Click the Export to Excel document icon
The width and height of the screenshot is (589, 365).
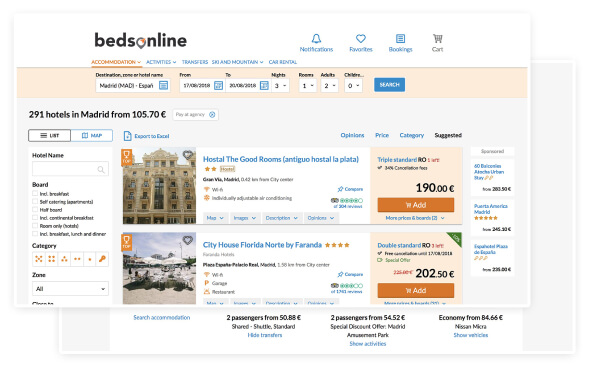point(128,136)
